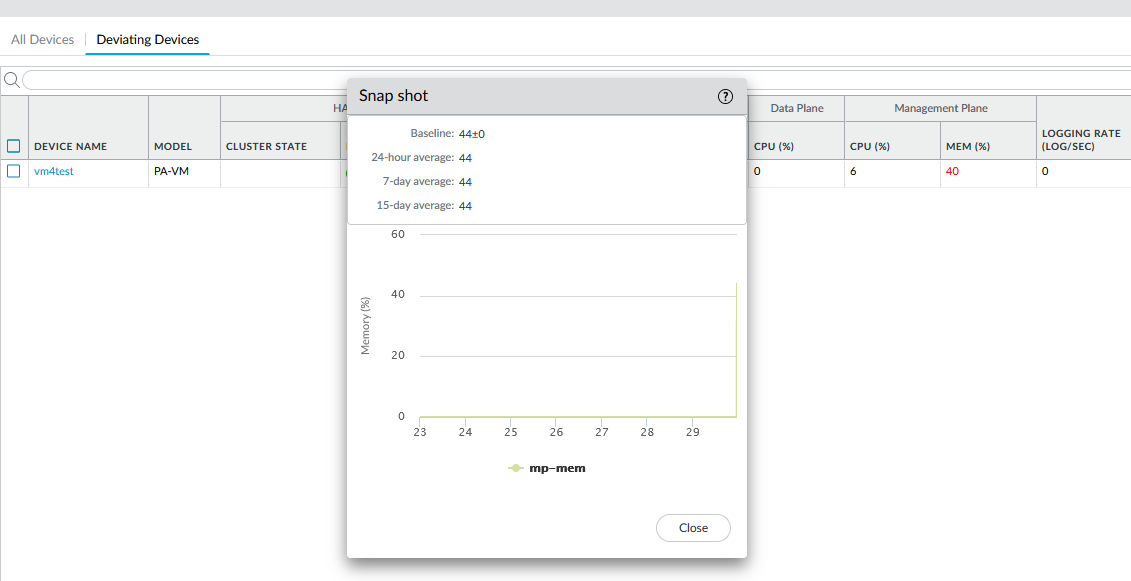Open the vm4test device link
This screenshot has width=1131, height=581.
tap(54, 171)
